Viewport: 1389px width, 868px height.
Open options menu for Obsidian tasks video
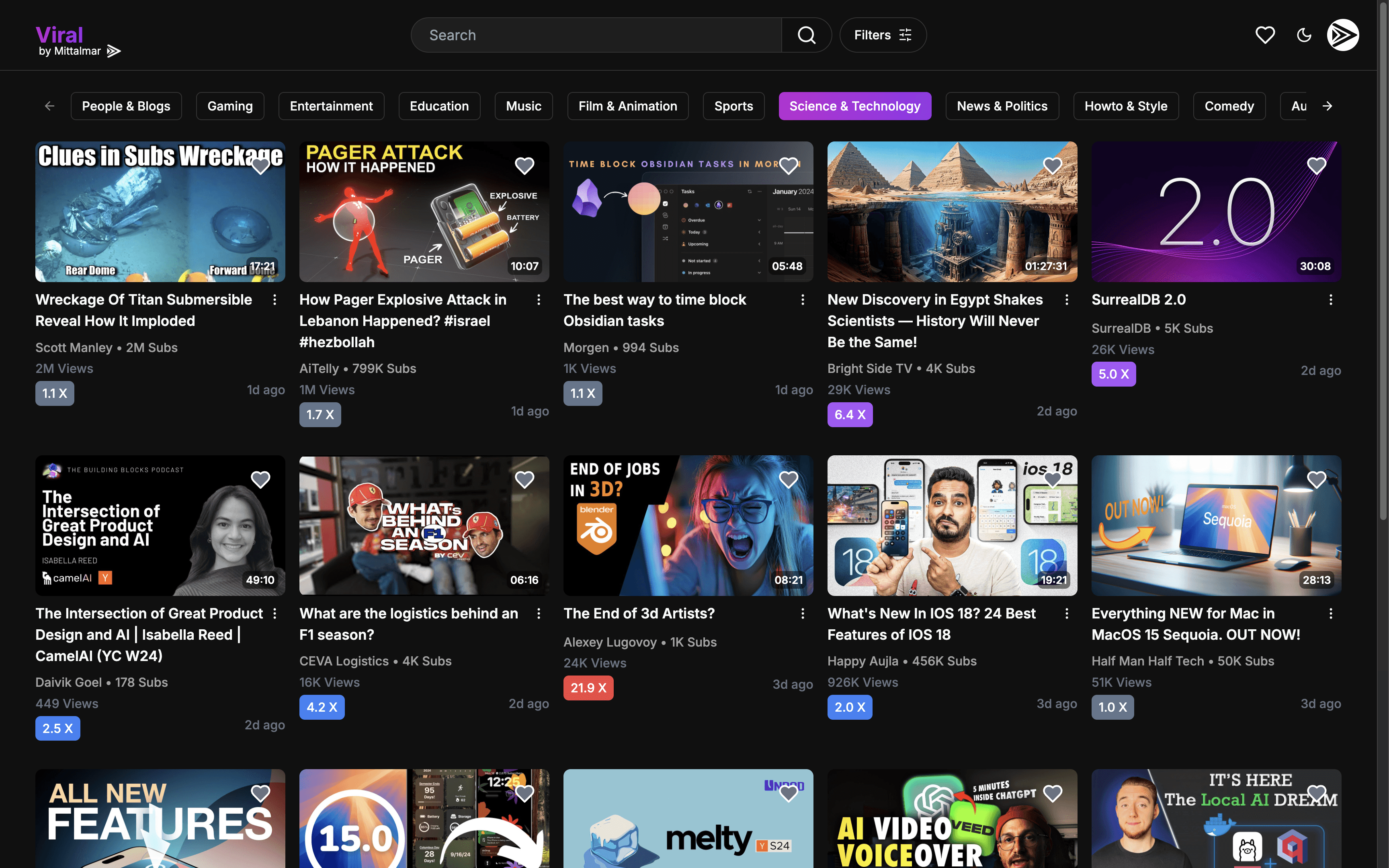click(x=803, y=300)
